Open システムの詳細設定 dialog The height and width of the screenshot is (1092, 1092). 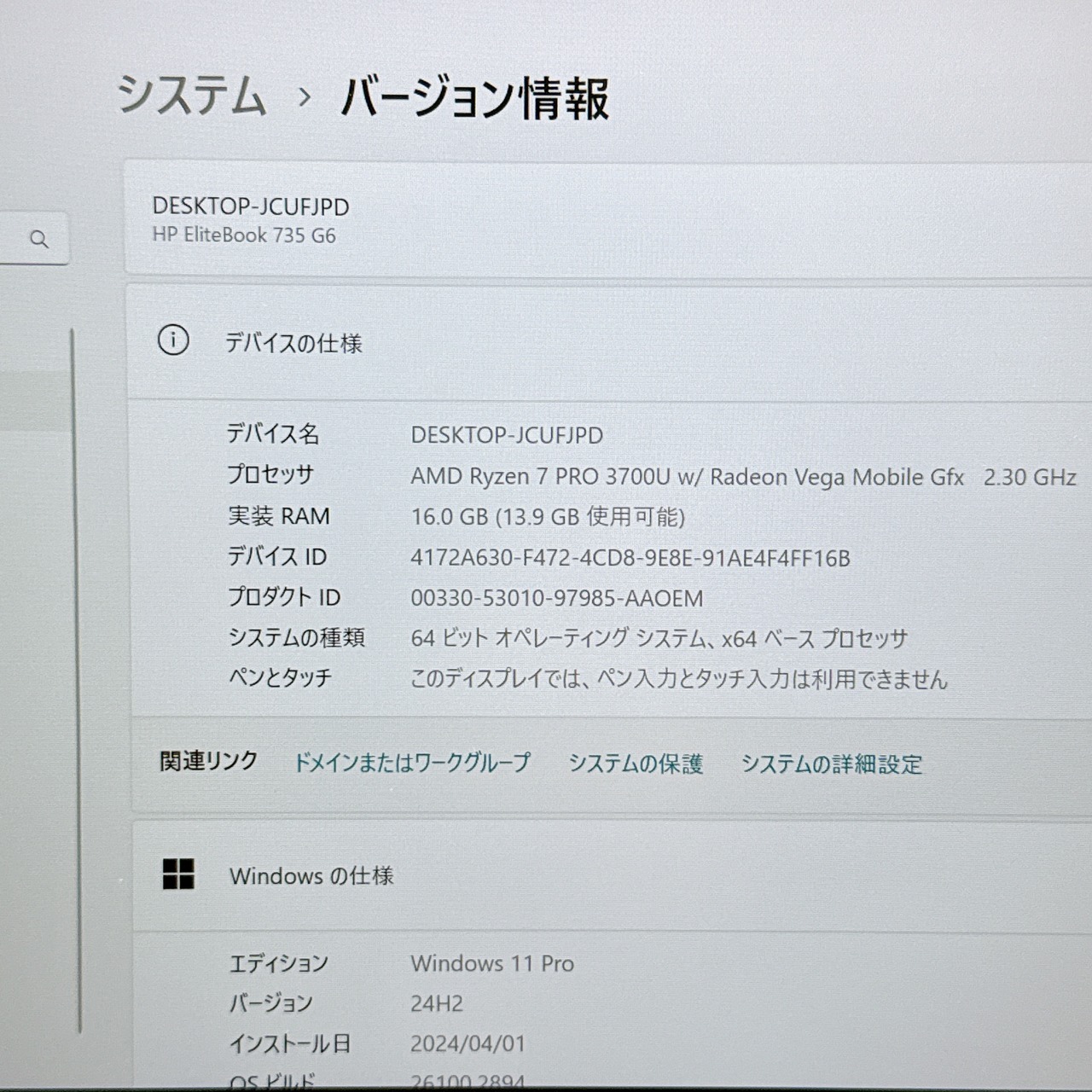(x=834, y=764)
